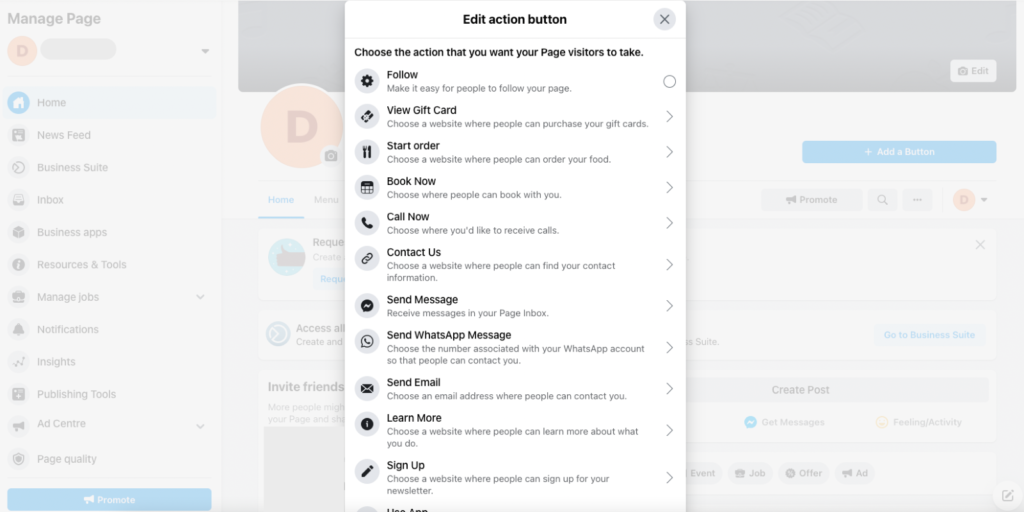Expand Ad Centre sidebar section

click(x=200, y=426)
